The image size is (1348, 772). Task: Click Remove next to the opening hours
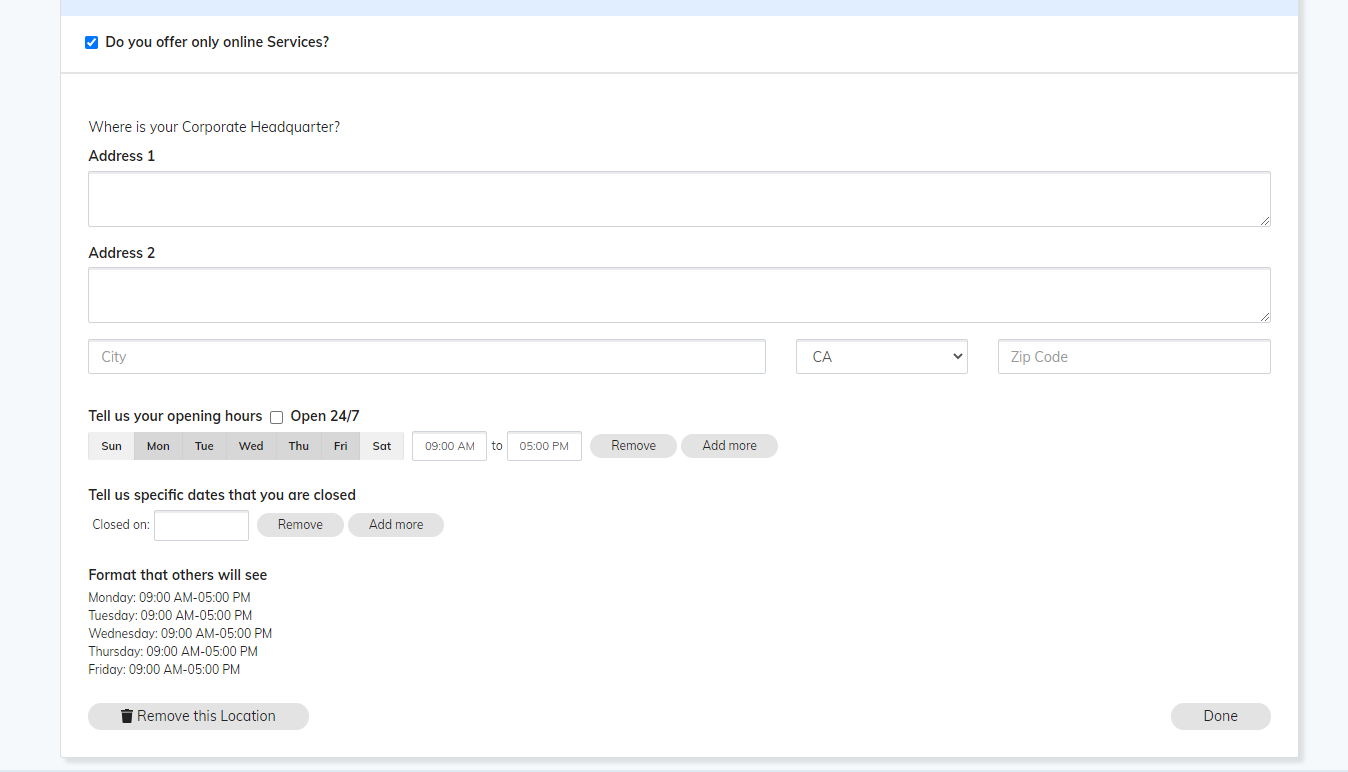click(x=632, y=446)
